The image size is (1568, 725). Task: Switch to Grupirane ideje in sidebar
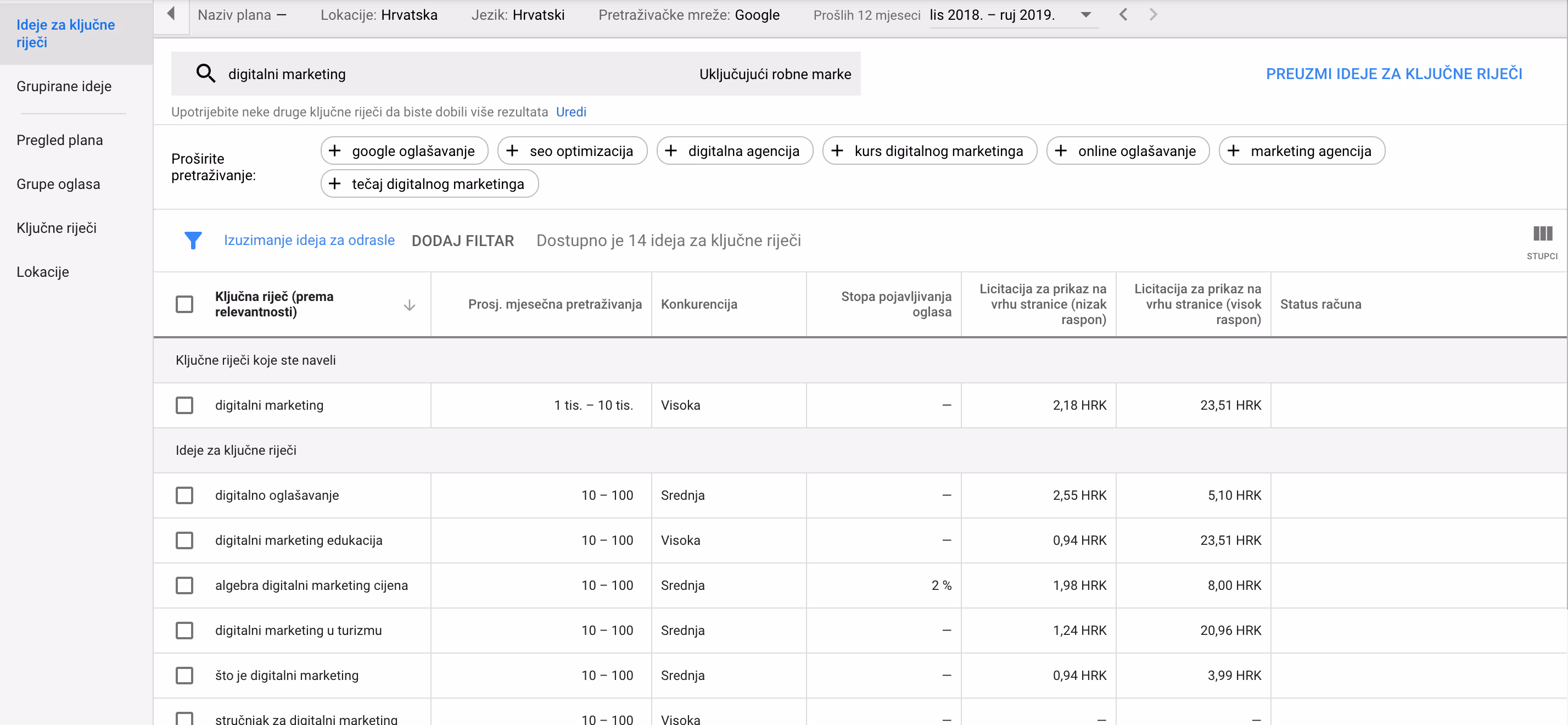[x=64, y=86]
